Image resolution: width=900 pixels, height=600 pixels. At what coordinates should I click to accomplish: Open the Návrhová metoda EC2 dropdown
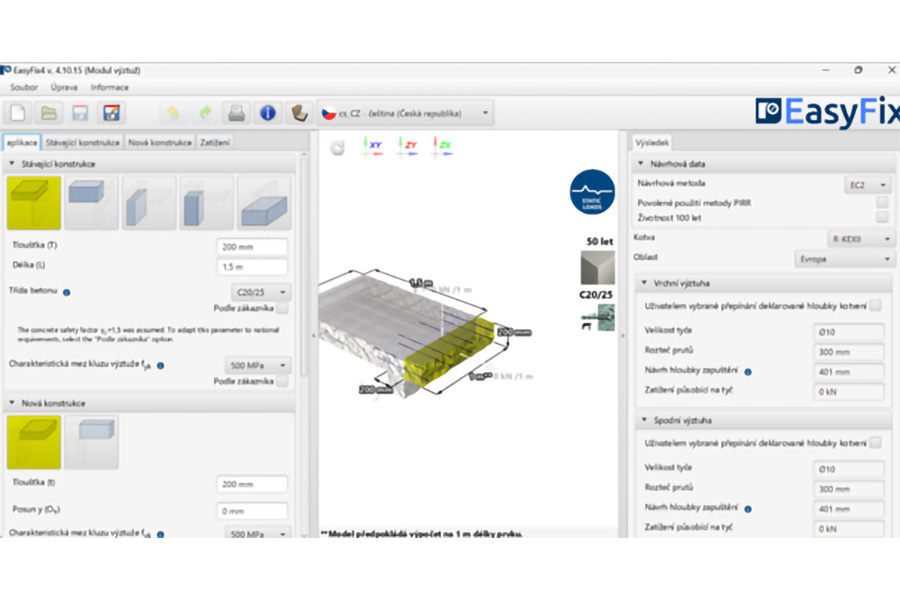pos(867,185)
